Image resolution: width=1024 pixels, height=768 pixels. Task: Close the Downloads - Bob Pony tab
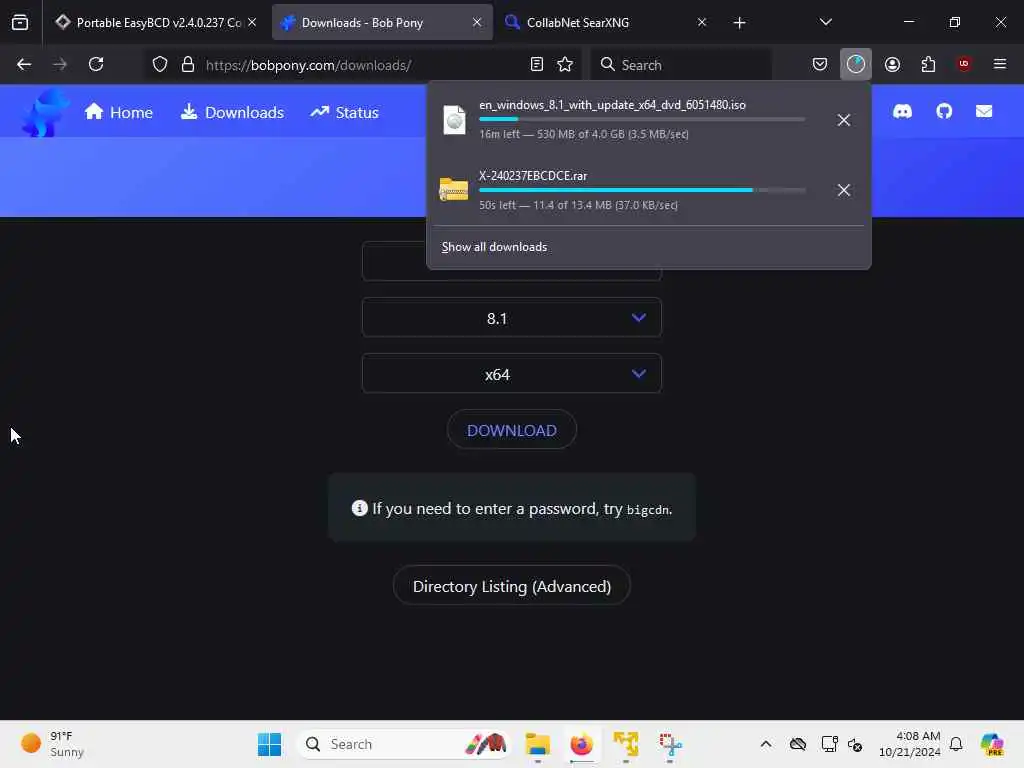pyautogui.click(x=477, y=22)
